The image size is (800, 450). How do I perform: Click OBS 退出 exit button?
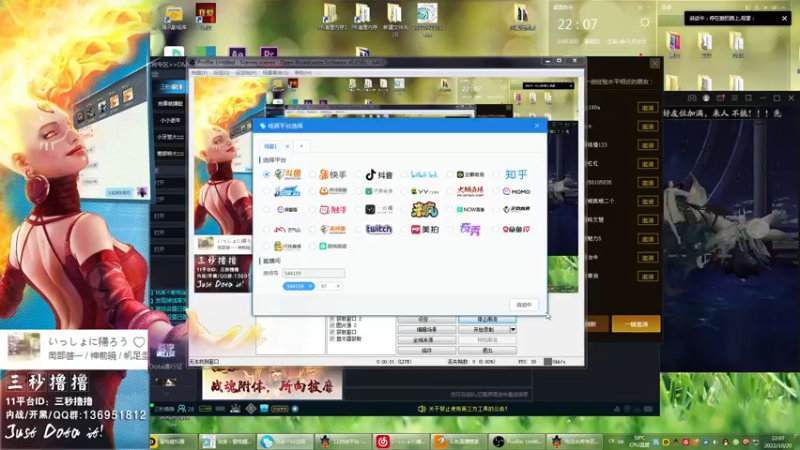pos(487,351)
